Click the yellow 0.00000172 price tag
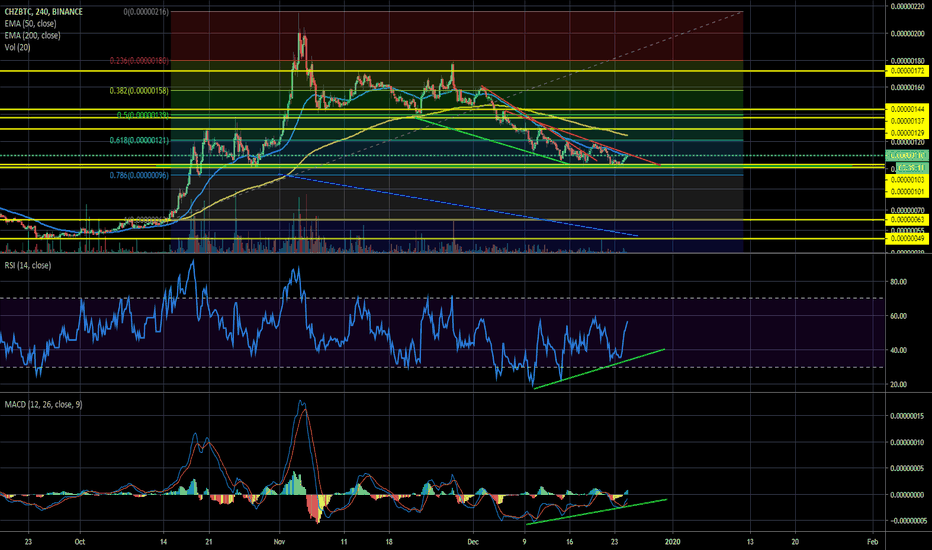 point(908,71)
